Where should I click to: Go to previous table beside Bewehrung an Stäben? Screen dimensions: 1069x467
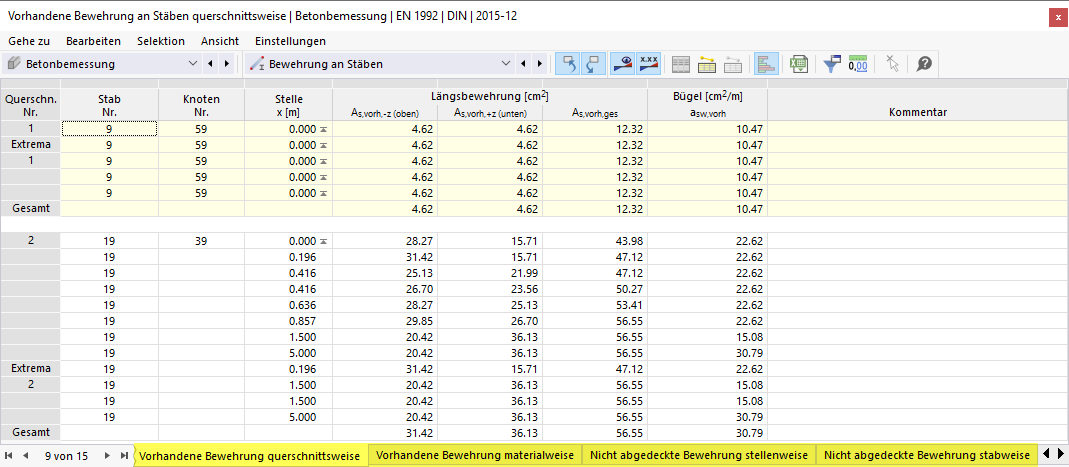[523, 64]
